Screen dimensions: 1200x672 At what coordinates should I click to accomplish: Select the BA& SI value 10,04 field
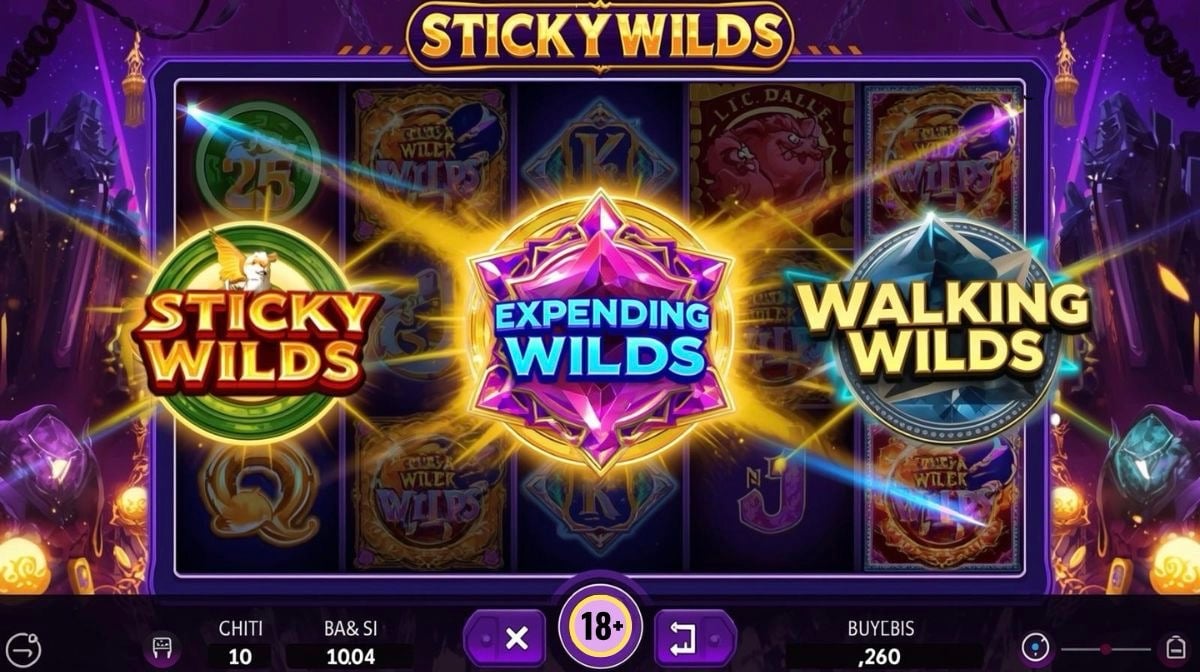point(353,656)
